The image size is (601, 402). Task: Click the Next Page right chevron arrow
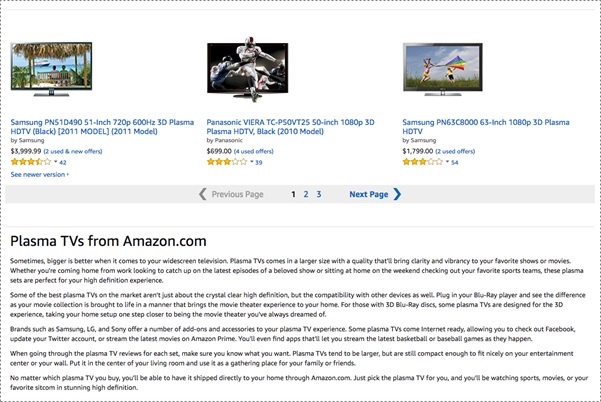pos(397,194)
